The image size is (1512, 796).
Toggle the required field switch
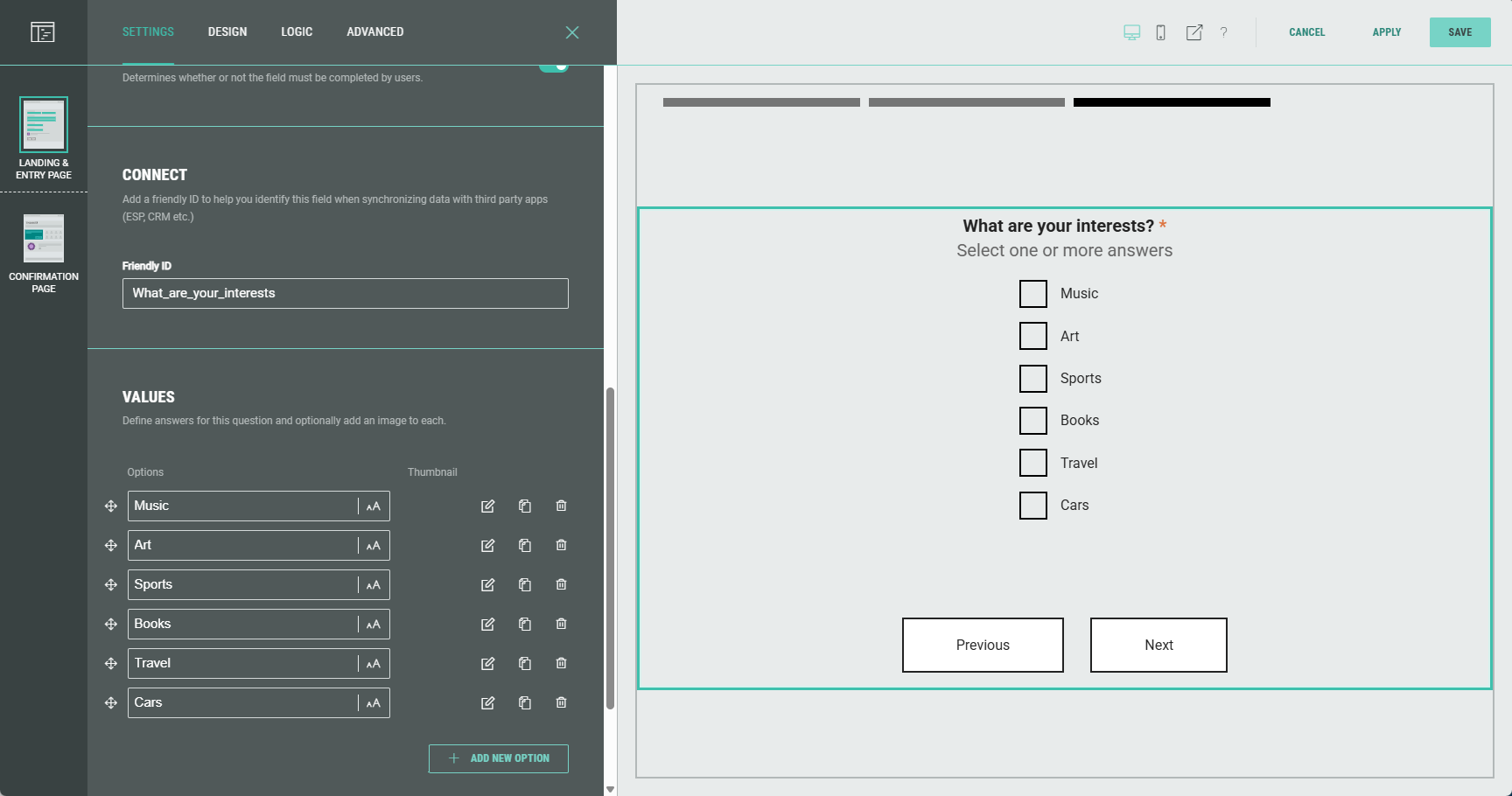[554, 66]
